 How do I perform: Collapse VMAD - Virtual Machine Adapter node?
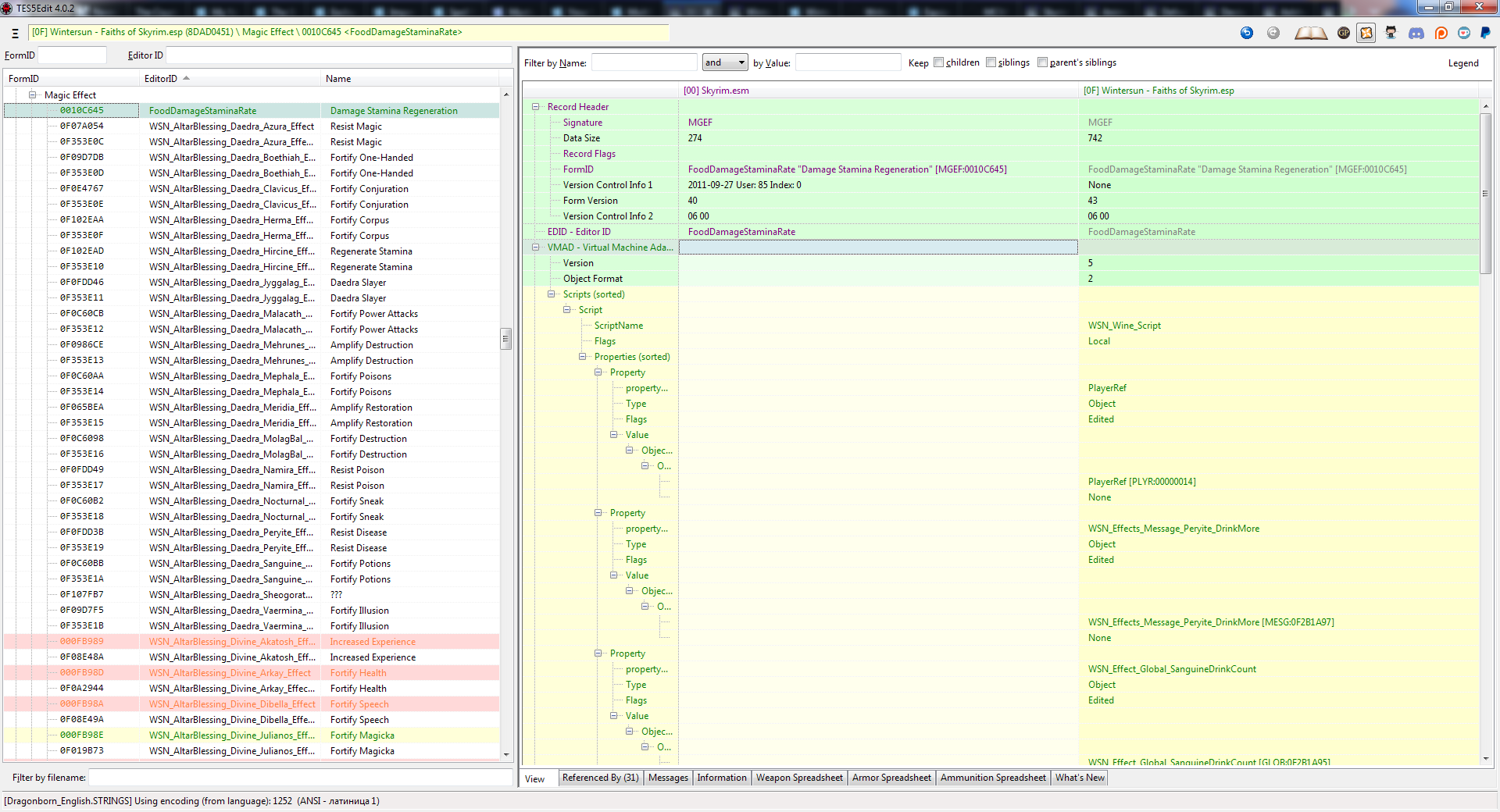536,248
